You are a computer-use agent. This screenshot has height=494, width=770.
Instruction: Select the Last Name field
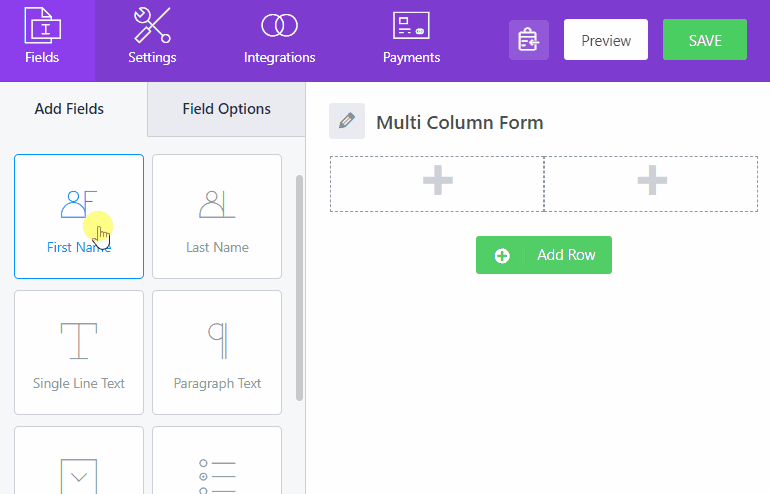click(x=217, y=217)
